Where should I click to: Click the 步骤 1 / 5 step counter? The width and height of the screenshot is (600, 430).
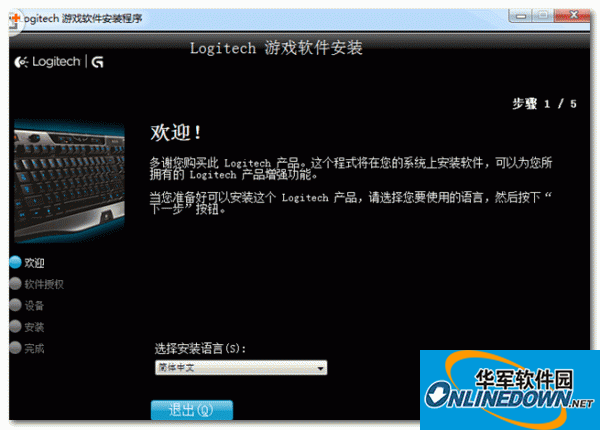coord(544,103)
